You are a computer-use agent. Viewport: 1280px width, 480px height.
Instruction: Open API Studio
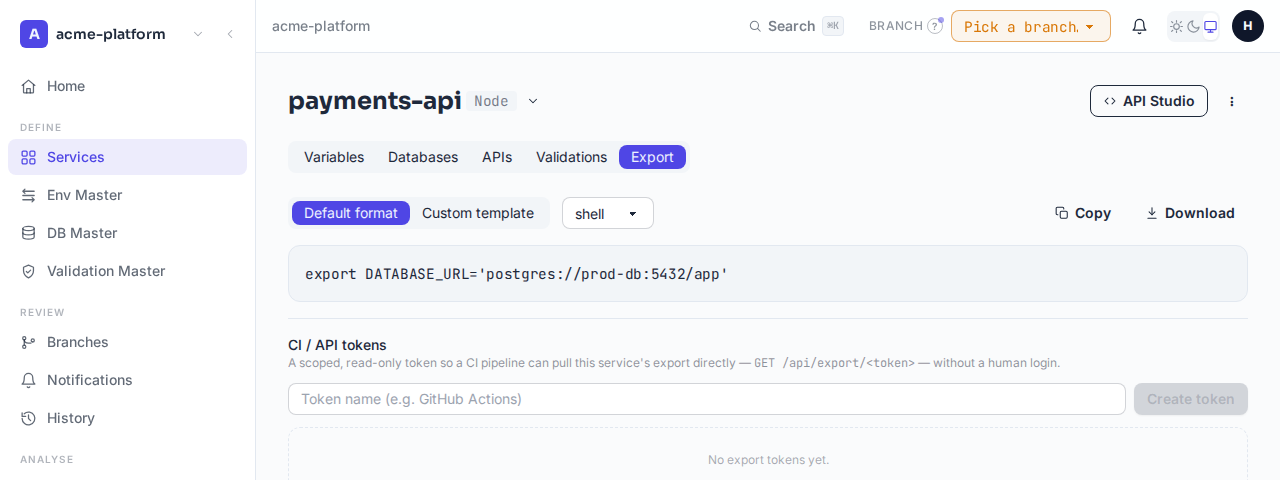point(1149,101)
